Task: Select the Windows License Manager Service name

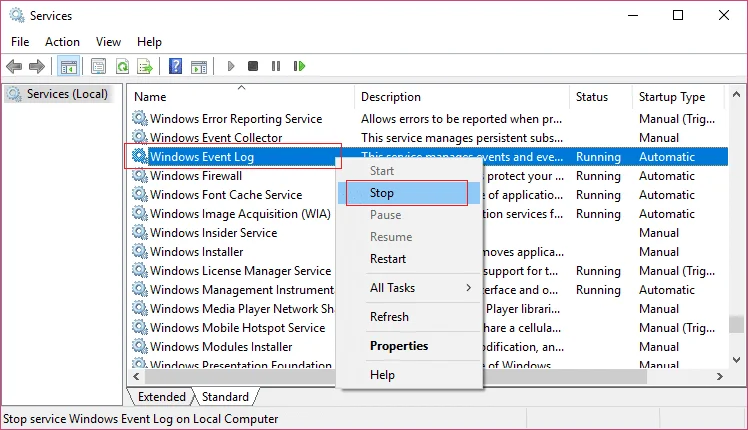Action: pyautogui.click(x=240, y=271)
